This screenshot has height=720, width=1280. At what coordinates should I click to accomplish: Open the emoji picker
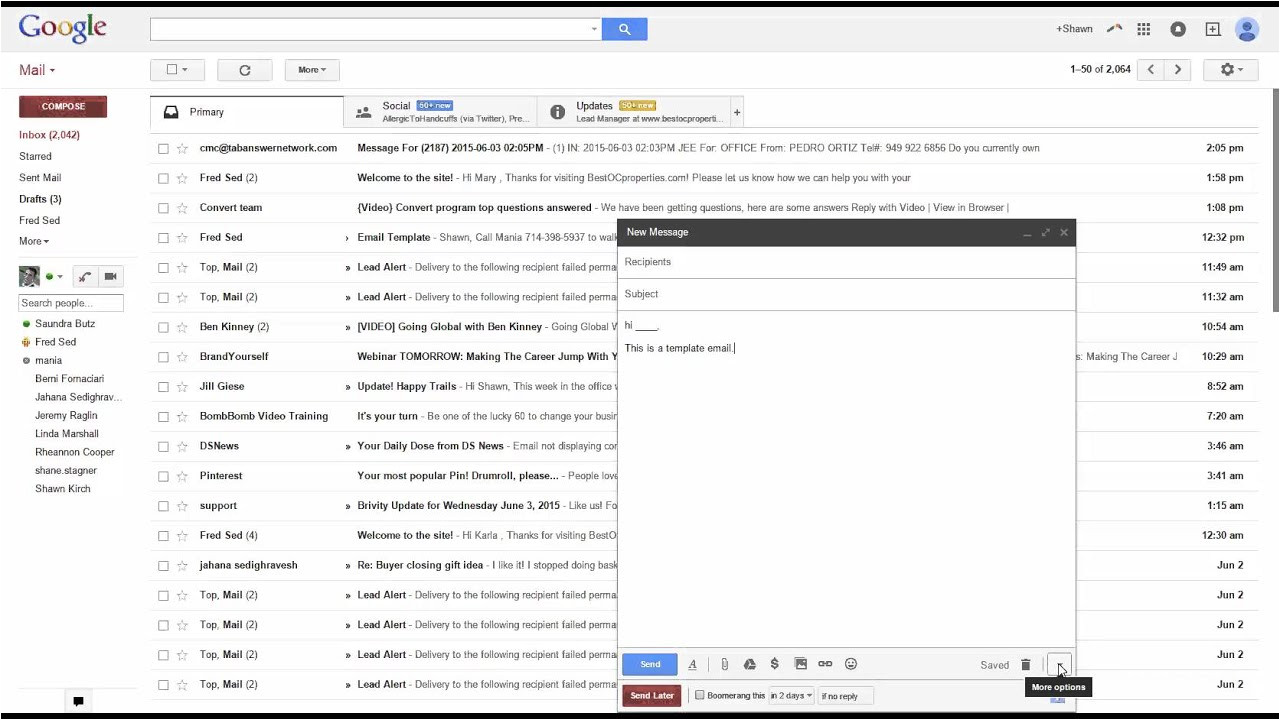[x=851, y=663]
